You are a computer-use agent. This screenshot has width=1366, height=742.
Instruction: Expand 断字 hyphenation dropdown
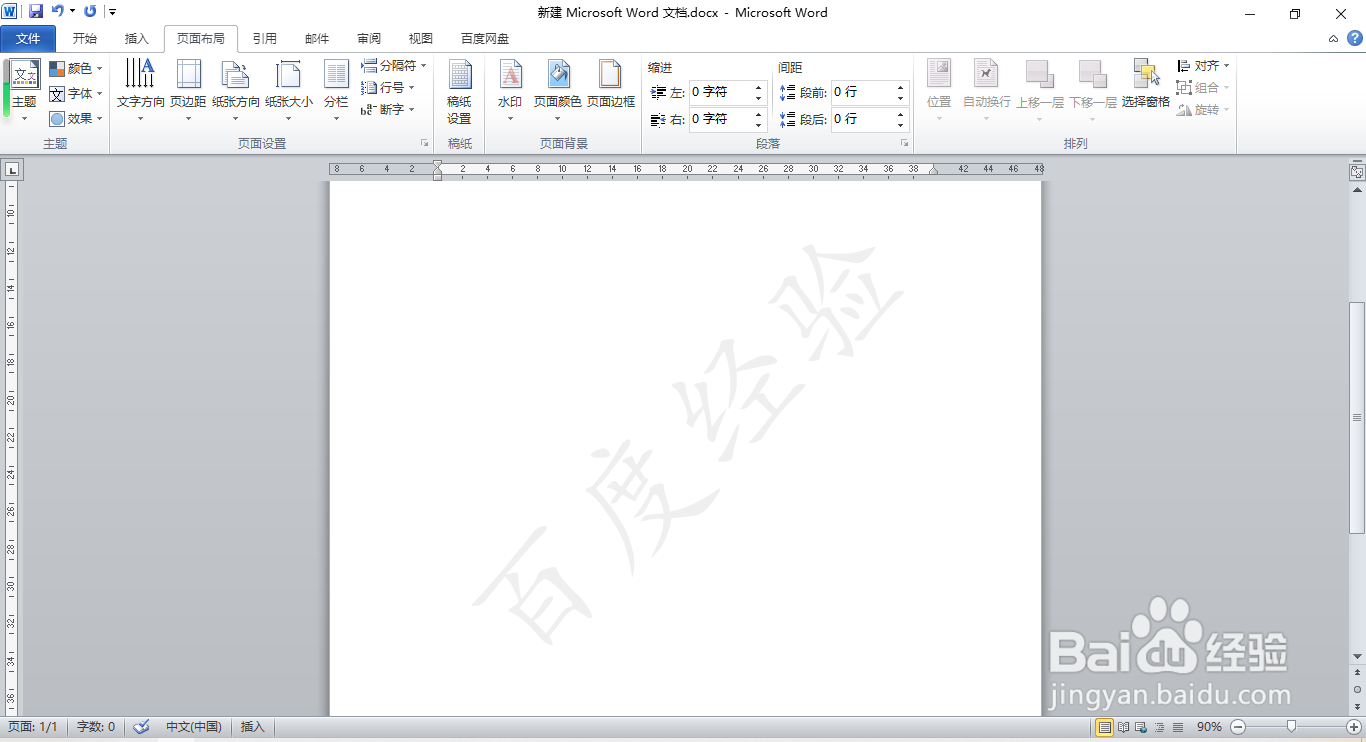(388, 110)
